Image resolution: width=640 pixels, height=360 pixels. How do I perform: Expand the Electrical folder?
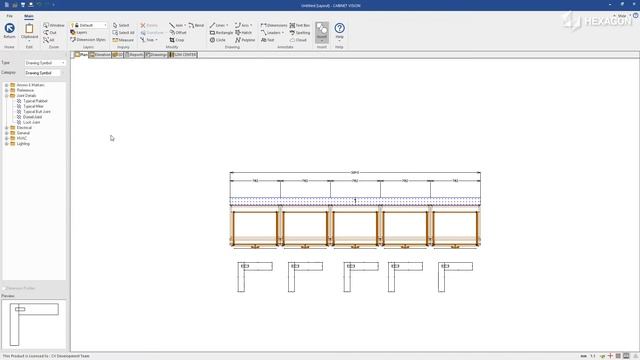coord(7,128)
